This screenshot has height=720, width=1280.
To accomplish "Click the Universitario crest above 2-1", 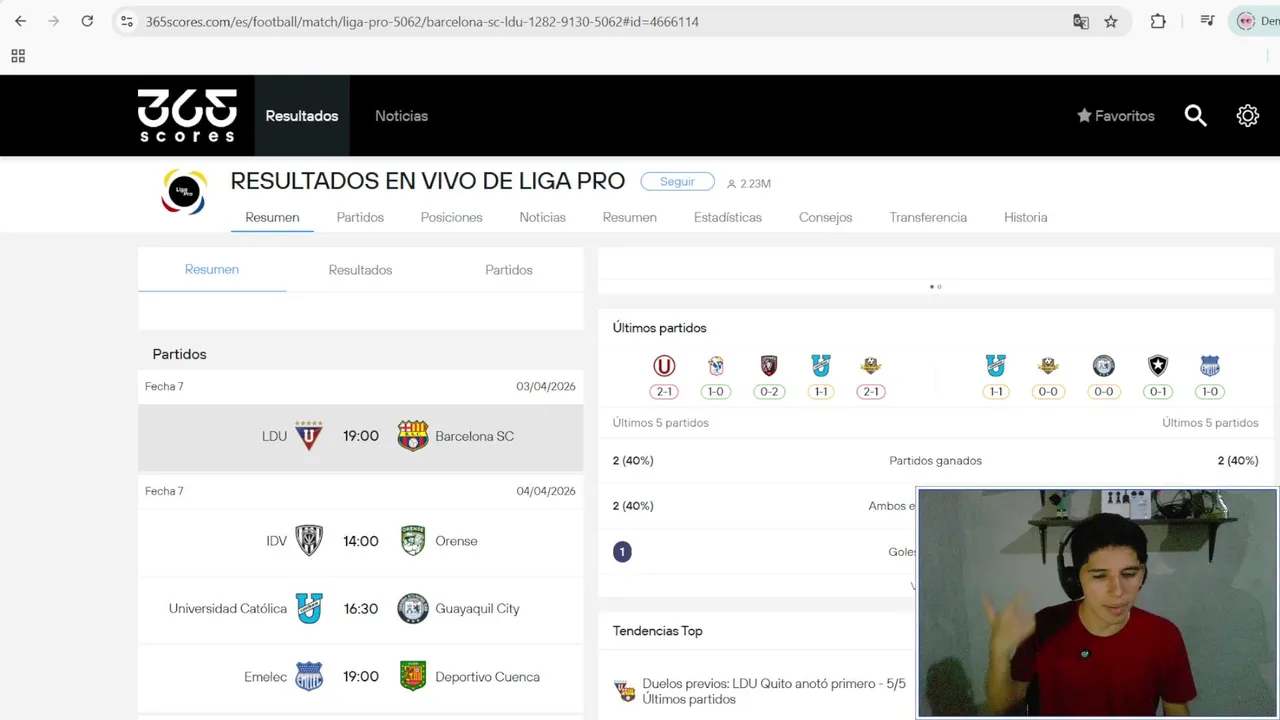I will 664,366.
